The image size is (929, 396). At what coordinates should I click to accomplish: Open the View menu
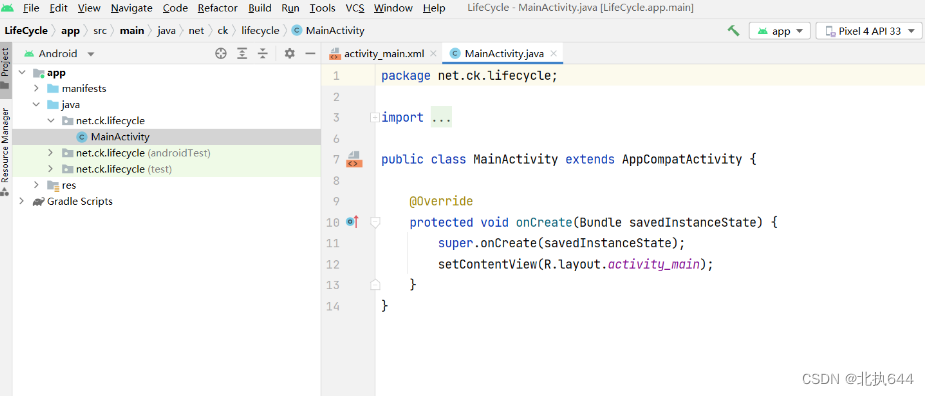tap(89, 8)
